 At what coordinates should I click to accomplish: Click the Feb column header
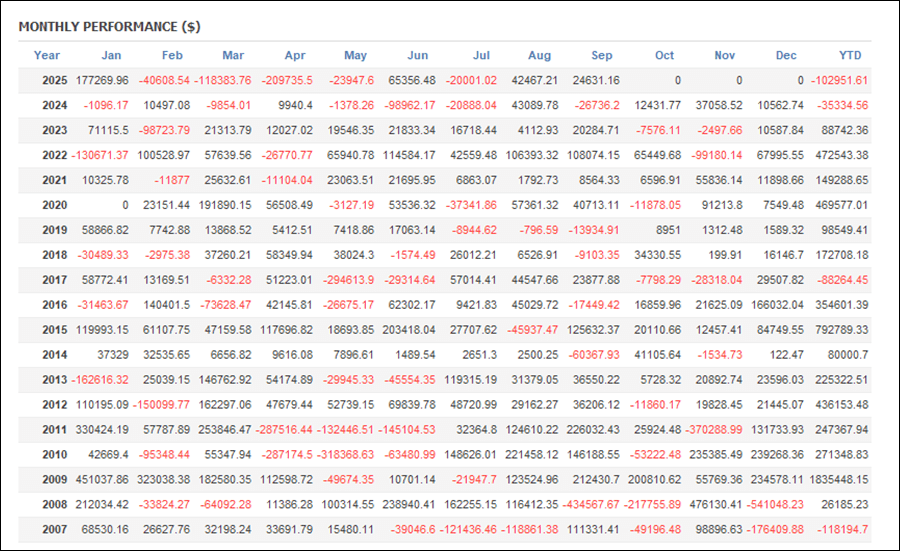172,56
